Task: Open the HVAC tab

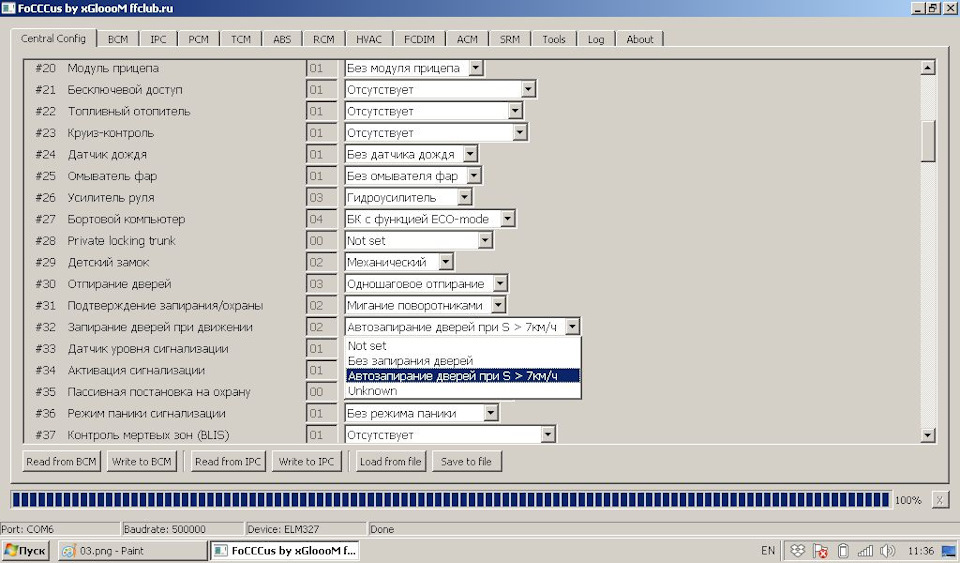Action: 369,39
